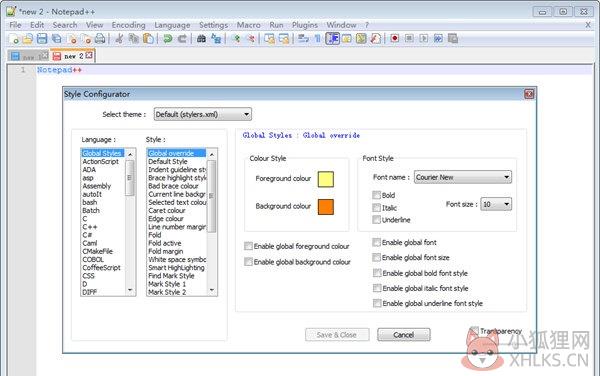Create a new document from toolbar
This screenshot has width=600, height=376.
tap(14, 39)
